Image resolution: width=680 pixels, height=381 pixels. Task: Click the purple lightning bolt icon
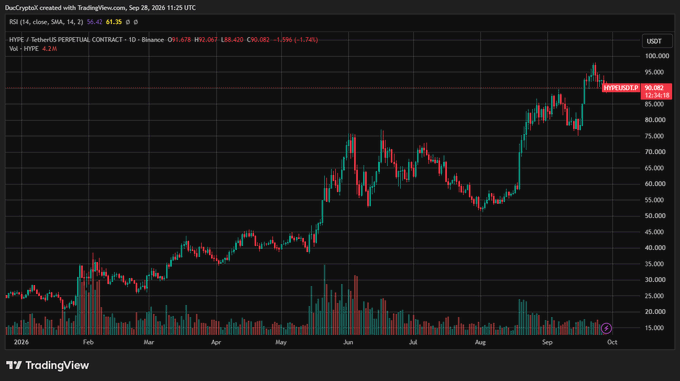coord(606,328)
